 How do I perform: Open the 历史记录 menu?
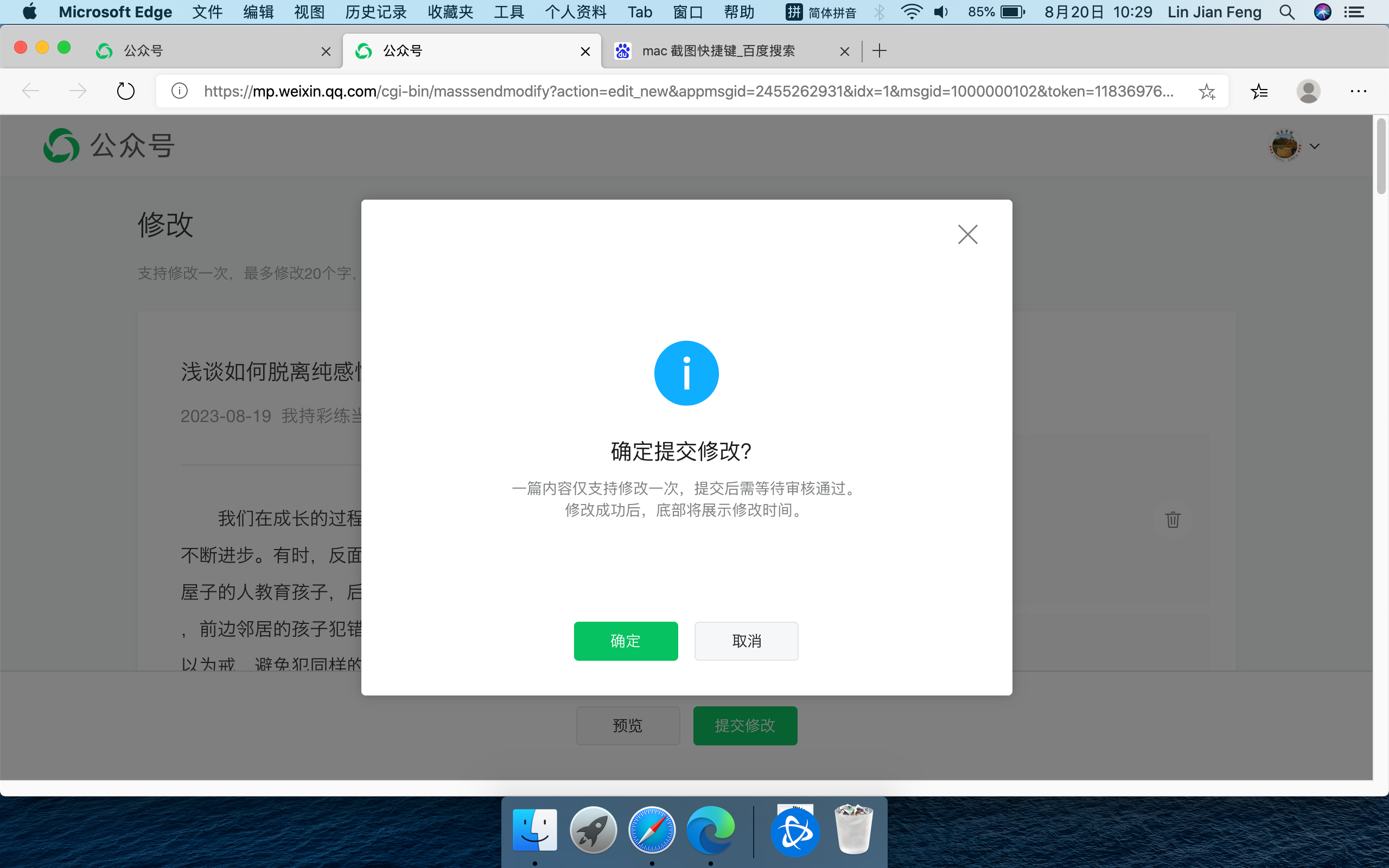375,12
